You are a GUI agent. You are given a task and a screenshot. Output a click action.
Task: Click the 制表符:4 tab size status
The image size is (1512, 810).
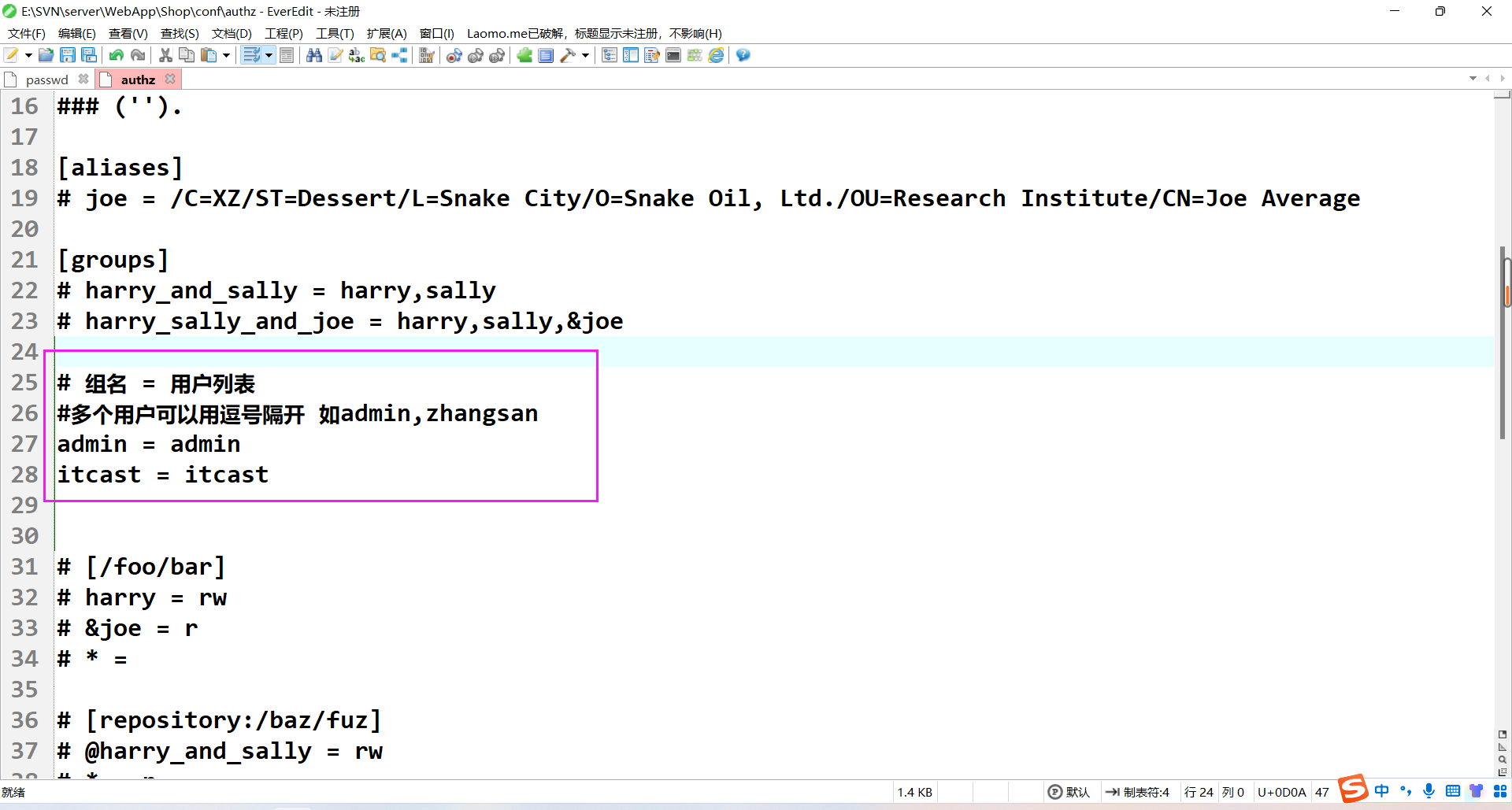[1137, 792]
